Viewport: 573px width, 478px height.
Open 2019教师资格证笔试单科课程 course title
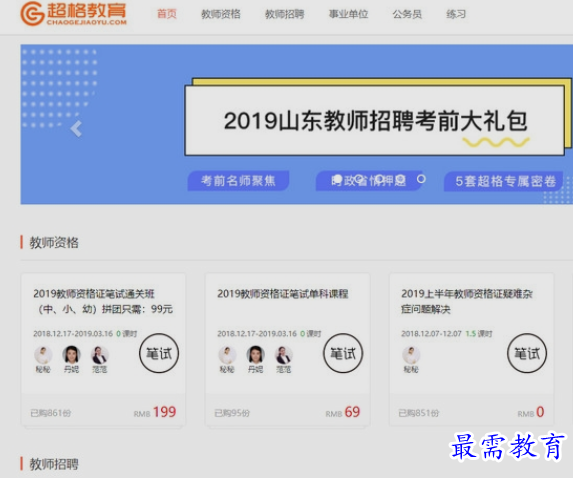[x=282, y=293]
